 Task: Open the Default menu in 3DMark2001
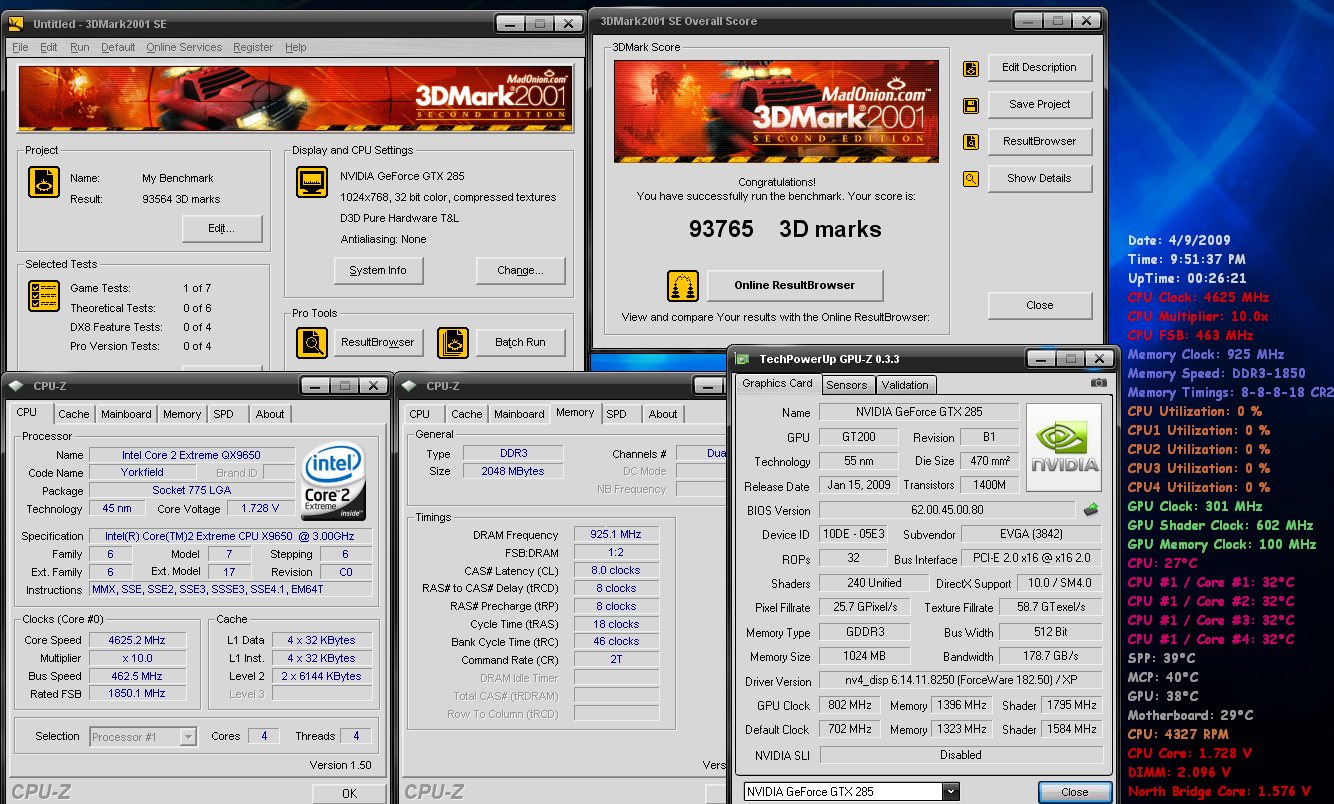click(118, 47)
